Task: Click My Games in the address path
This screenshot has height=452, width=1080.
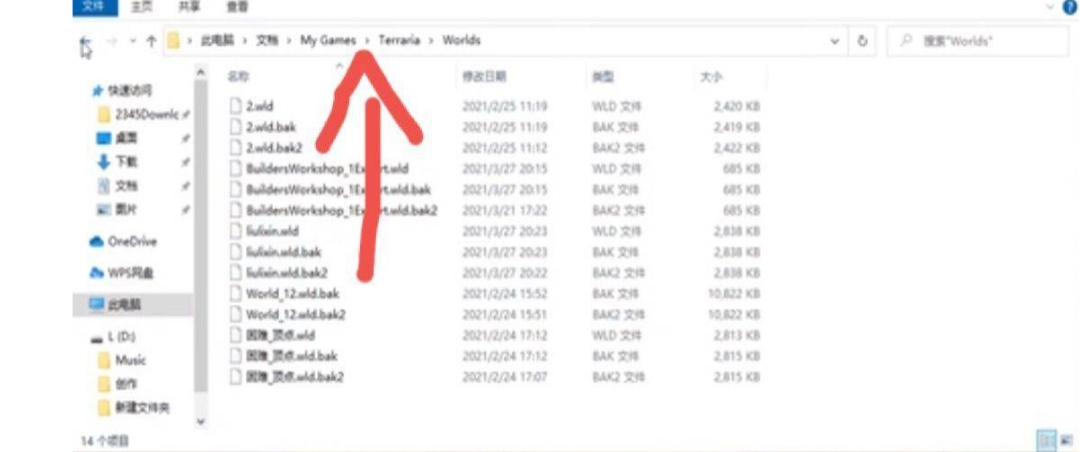Action: coord(328,41)
